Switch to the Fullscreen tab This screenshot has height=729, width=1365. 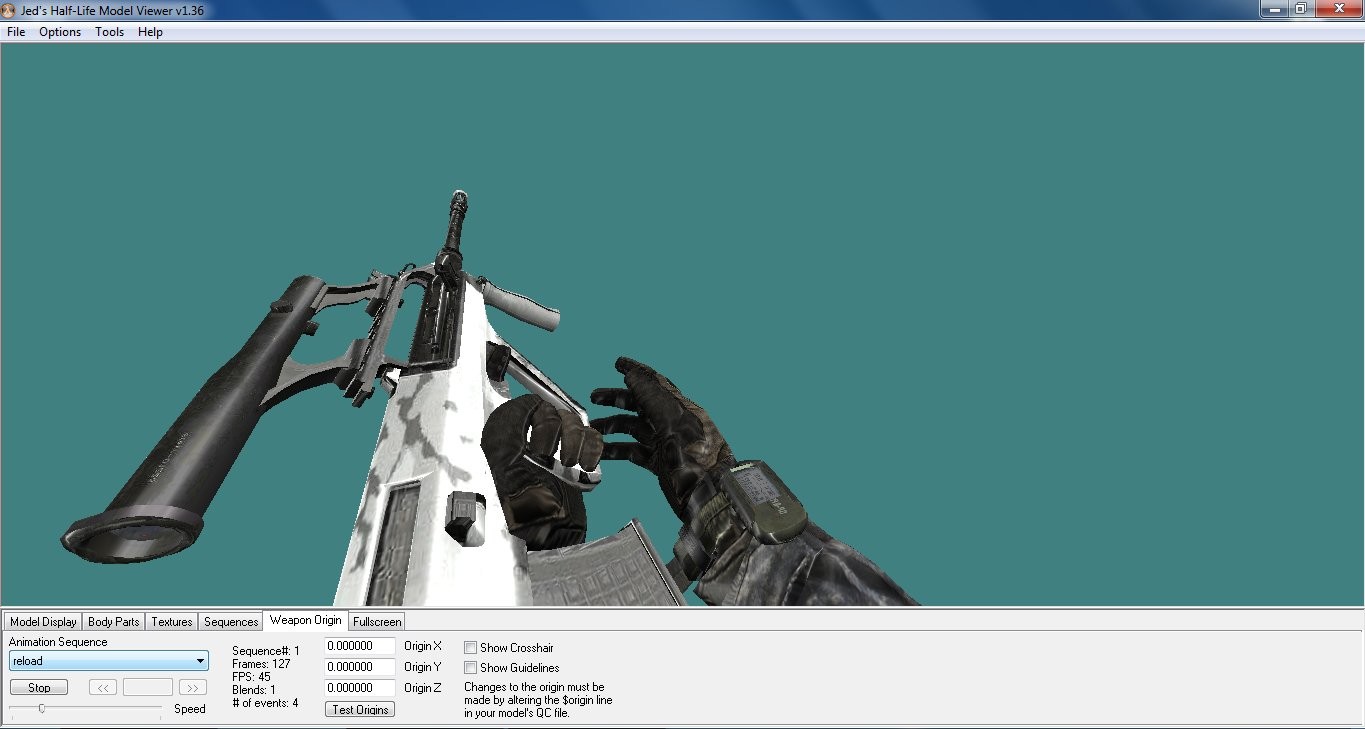pyautogui.click(x=376, y=621)
